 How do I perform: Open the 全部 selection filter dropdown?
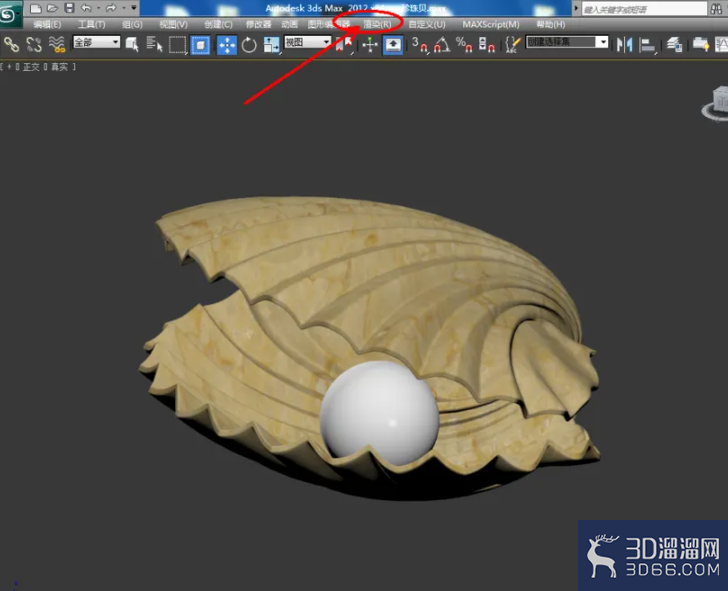coord(97,43)
